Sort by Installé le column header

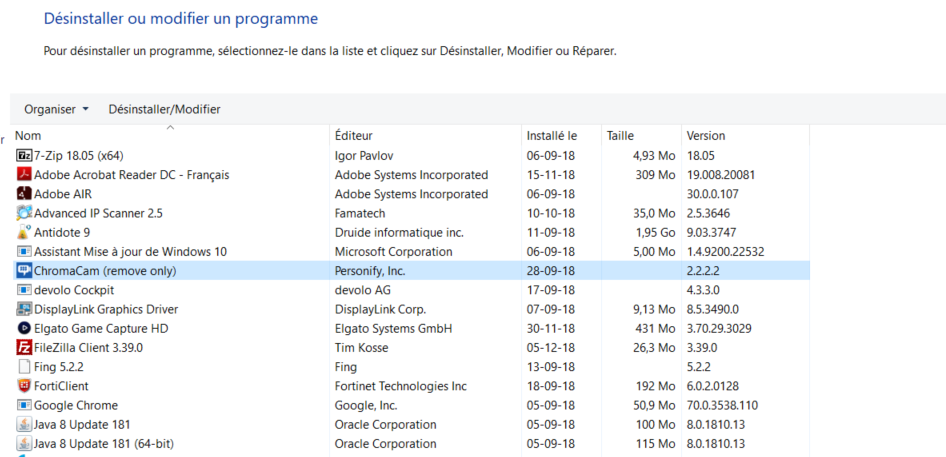tap(561, 136)
